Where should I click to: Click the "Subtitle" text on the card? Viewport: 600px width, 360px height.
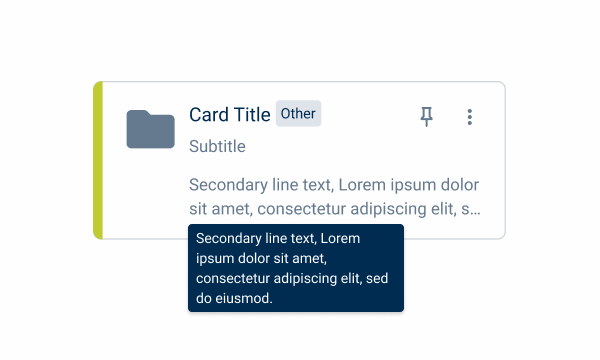tap(217, 146)
